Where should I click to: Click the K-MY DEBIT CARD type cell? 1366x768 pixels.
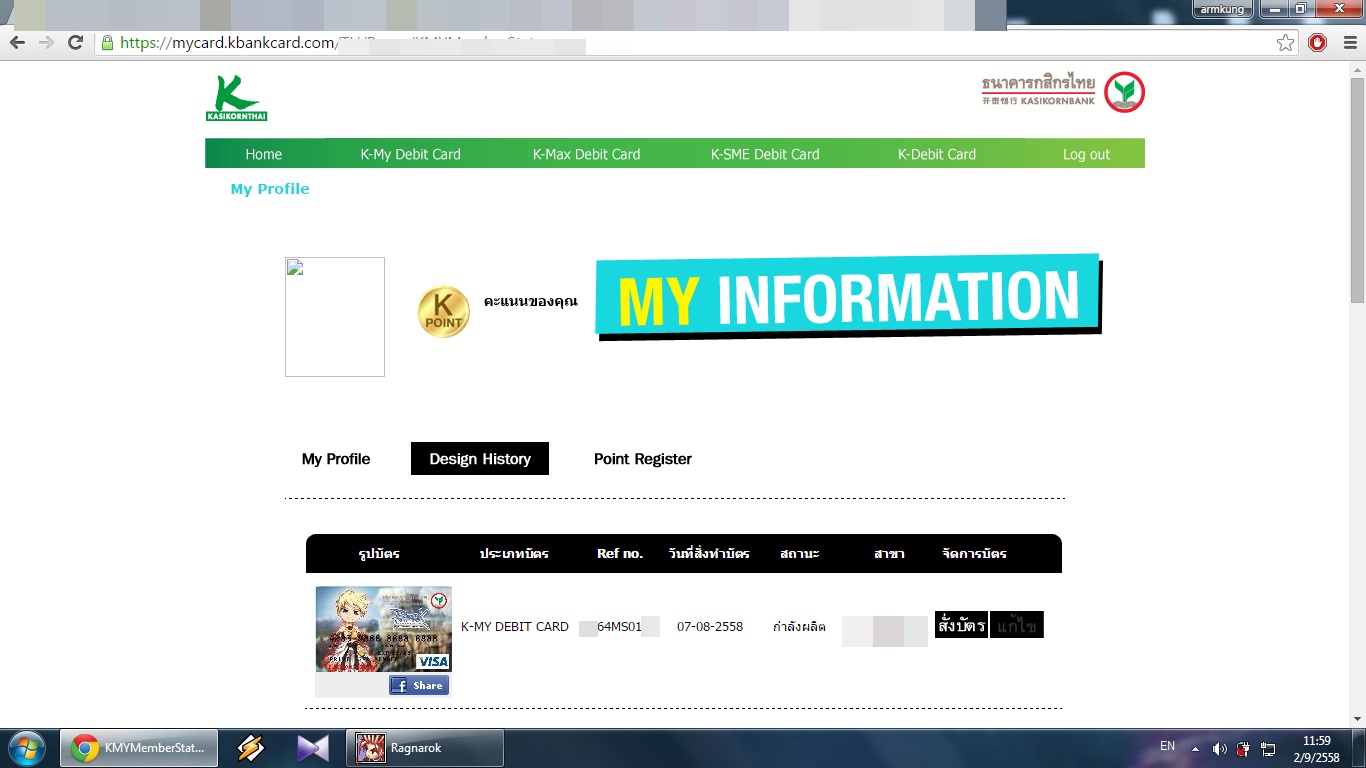pos(515,627)
